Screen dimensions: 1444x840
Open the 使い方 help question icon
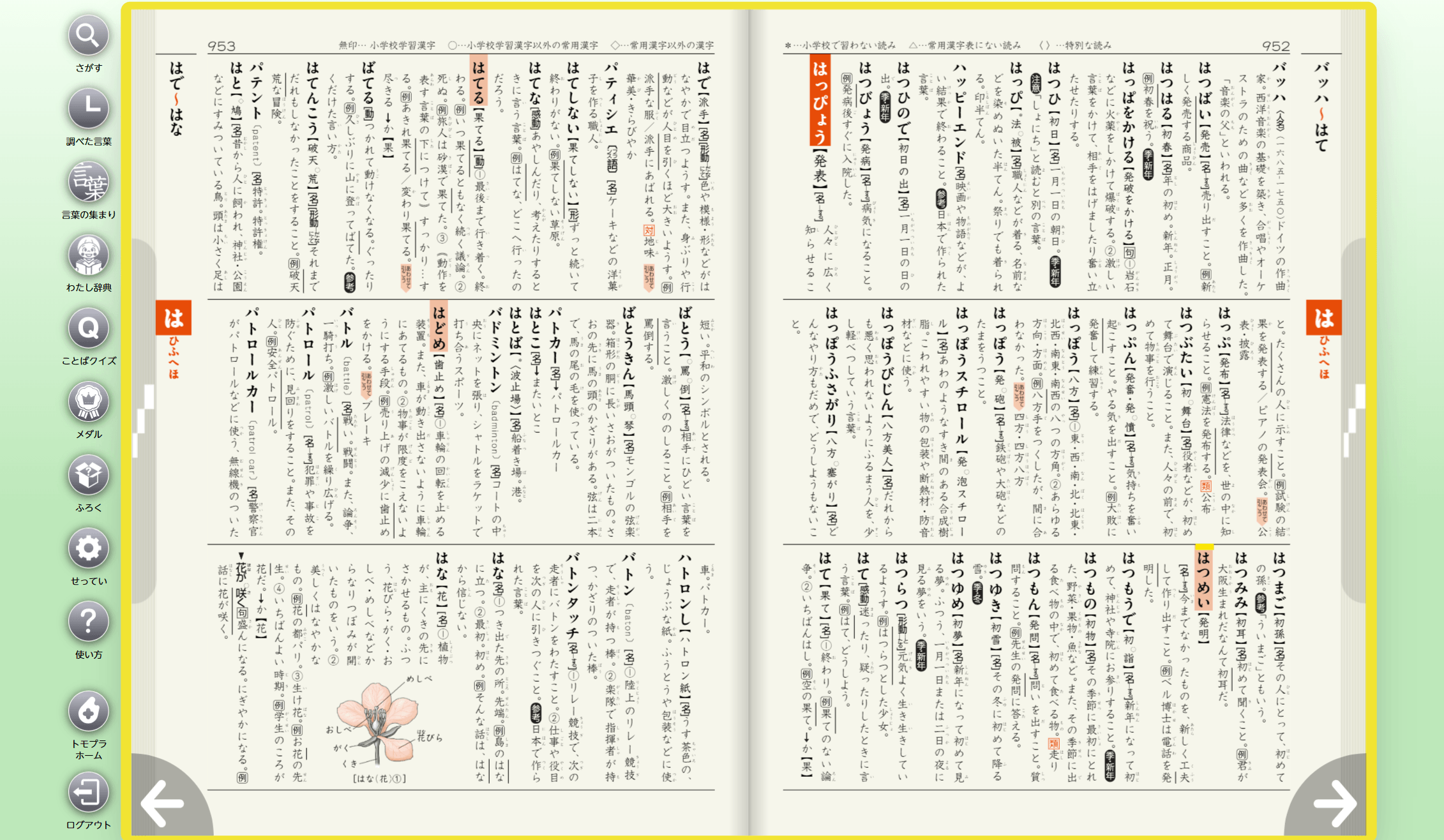click(x=88, y=622)
